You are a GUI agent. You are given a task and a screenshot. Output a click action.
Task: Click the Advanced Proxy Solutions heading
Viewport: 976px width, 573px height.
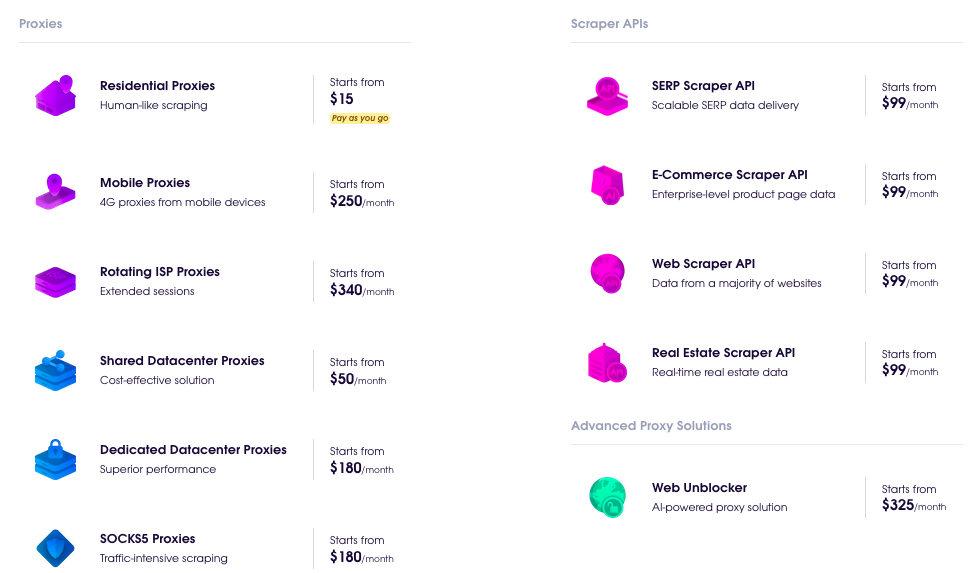[651, 426]
